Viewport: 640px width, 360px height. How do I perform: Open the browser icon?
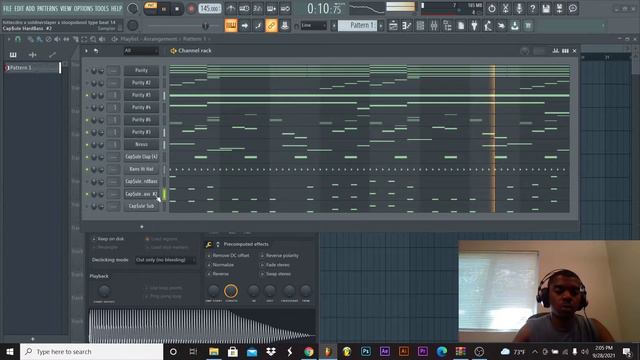click(x=447, y=26)
